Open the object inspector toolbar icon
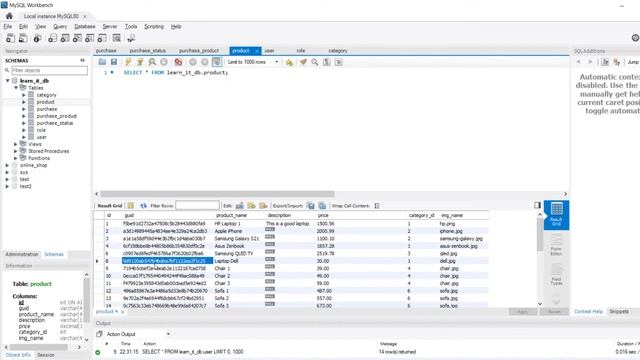The image size is (640, 360). coord(37,38)
